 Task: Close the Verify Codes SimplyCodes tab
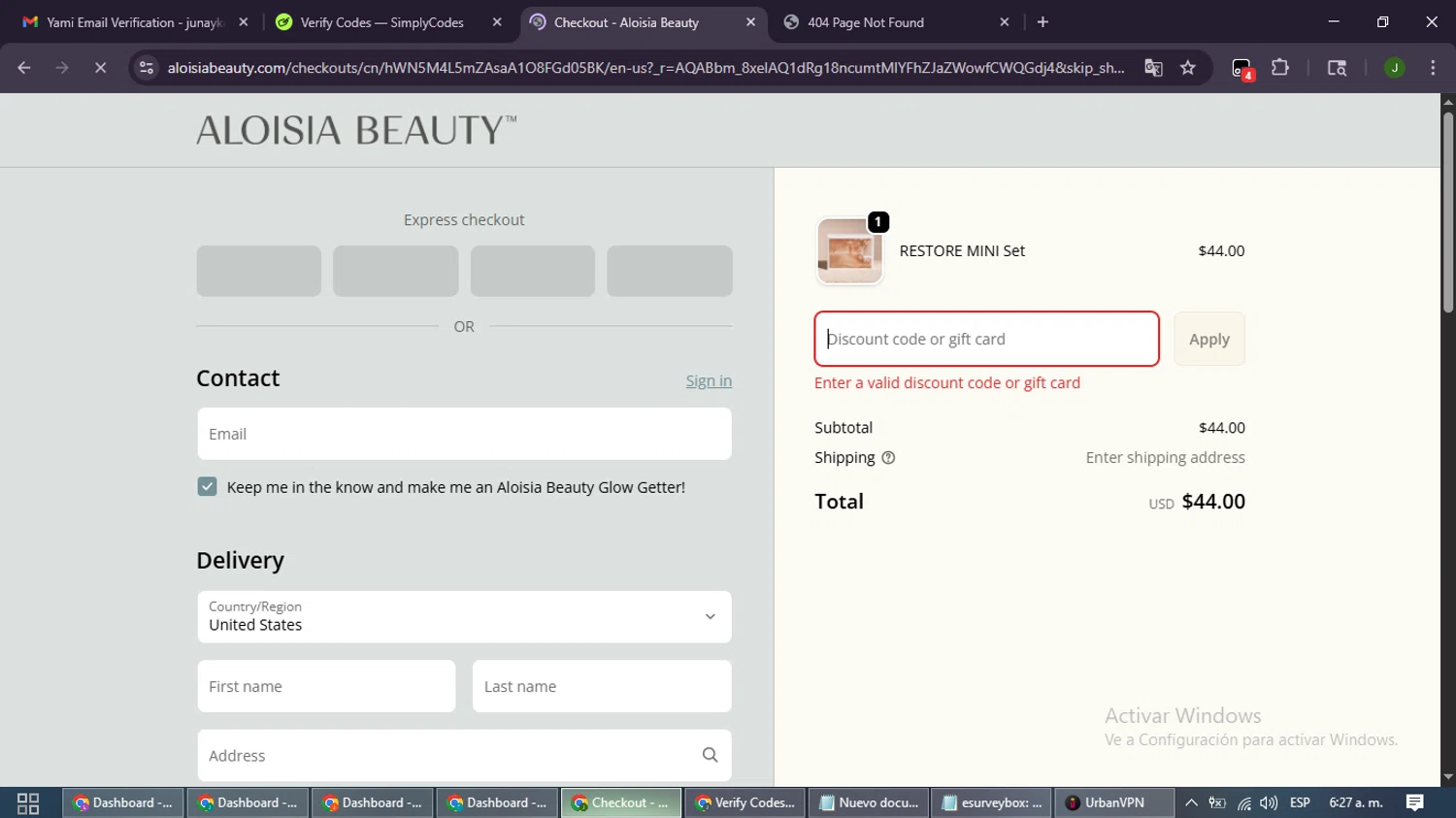(497, 22)
